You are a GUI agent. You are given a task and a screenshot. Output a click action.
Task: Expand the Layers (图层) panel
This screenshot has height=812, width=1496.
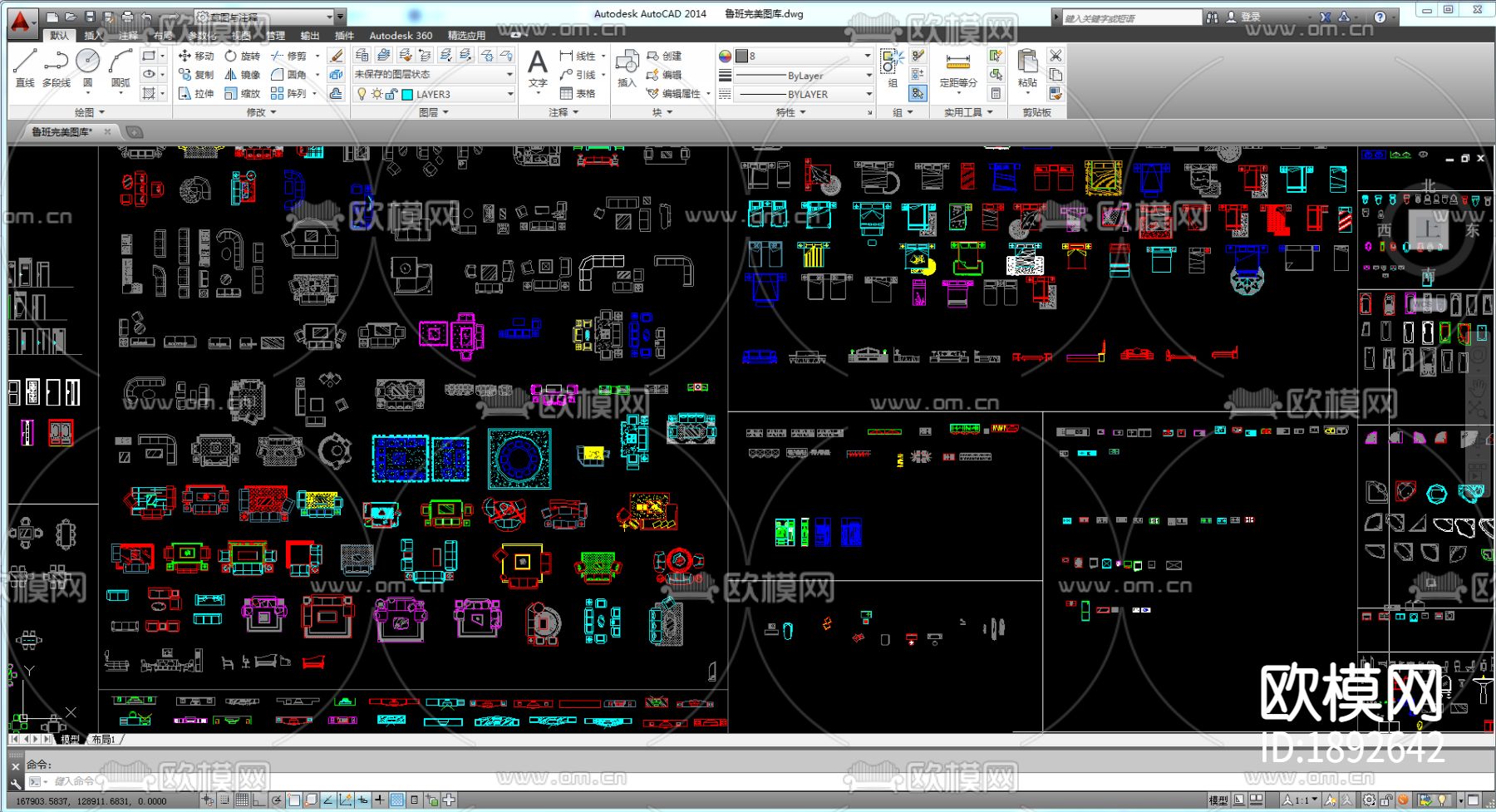click(434, 112)
